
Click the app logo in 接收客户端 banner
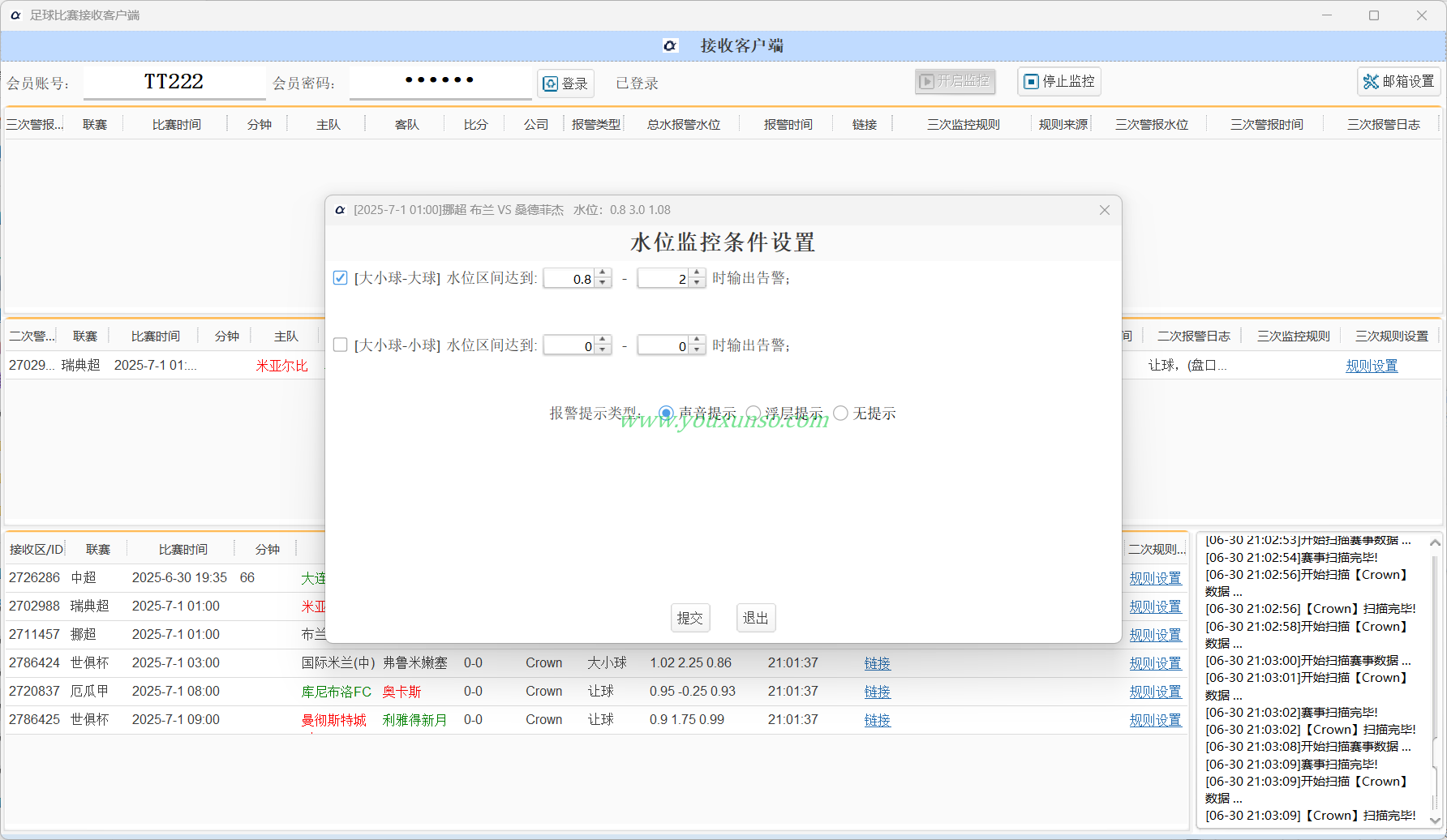tap(670, 45)
